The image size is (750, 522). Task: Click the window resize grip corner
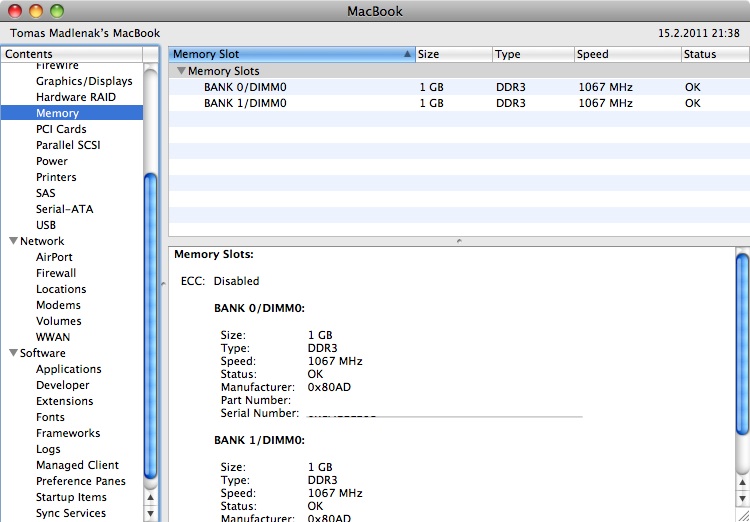(743, 515)
